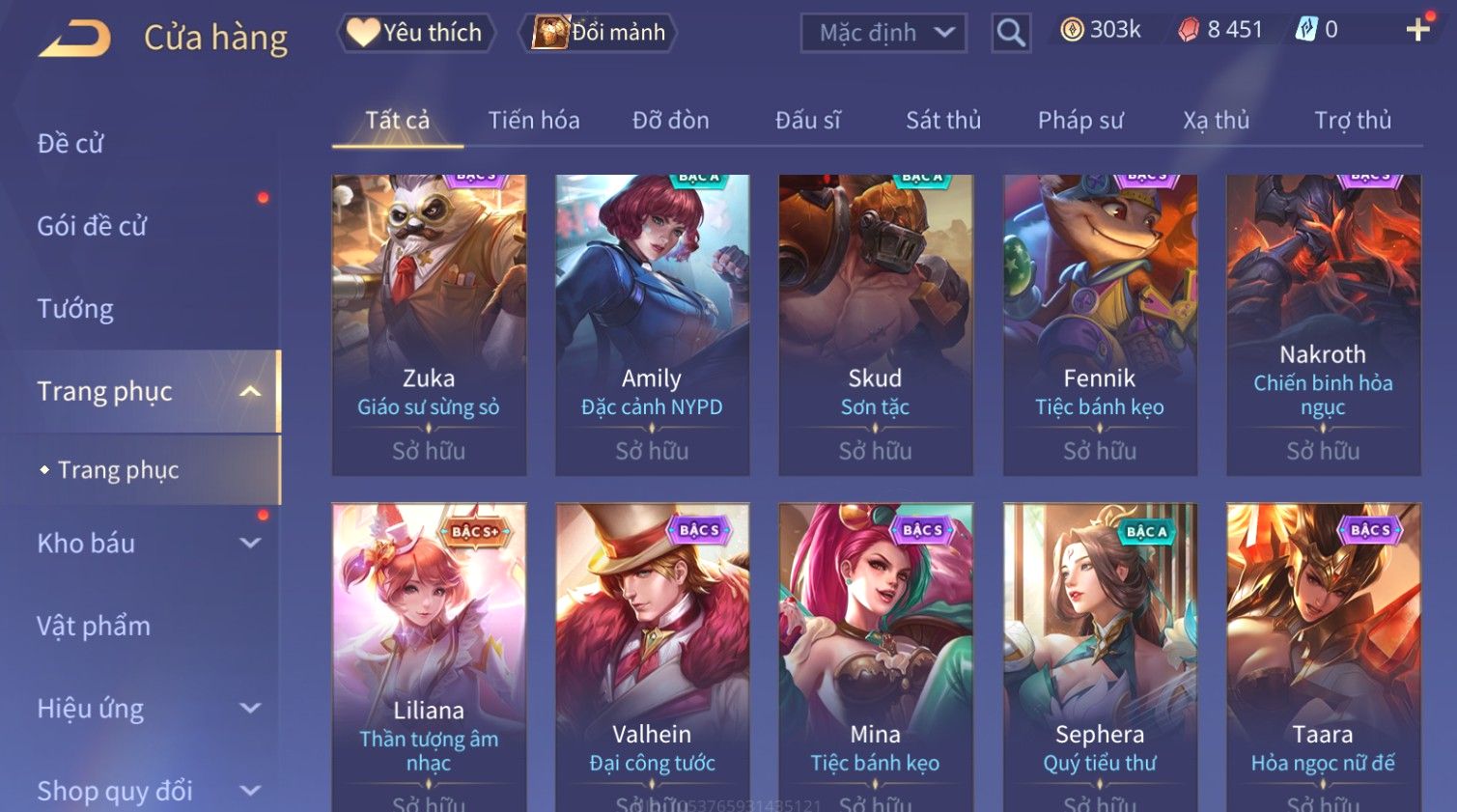Open the Zuka Giáo sư sừng sỏ skin card

(x=429, y=324)
